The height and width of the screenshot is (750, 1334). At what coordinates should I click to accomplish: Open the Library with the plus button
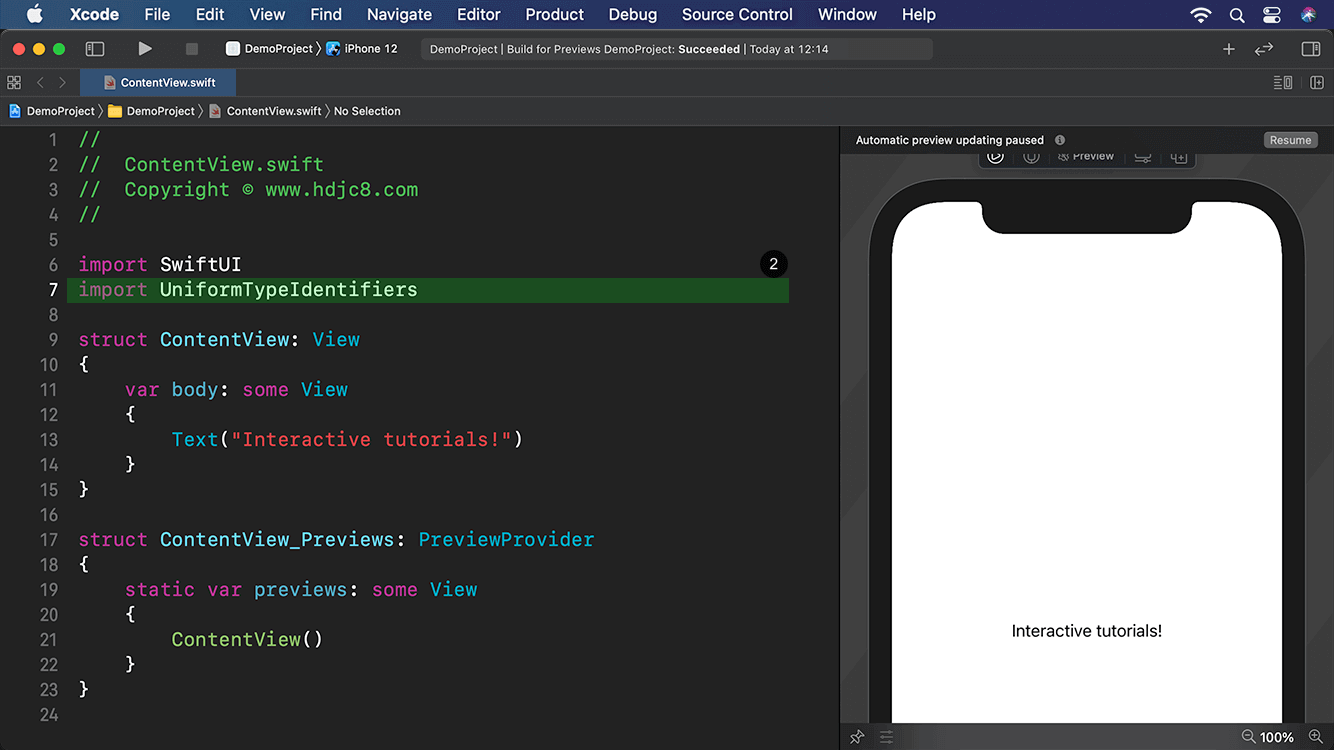click(1229, 48)
